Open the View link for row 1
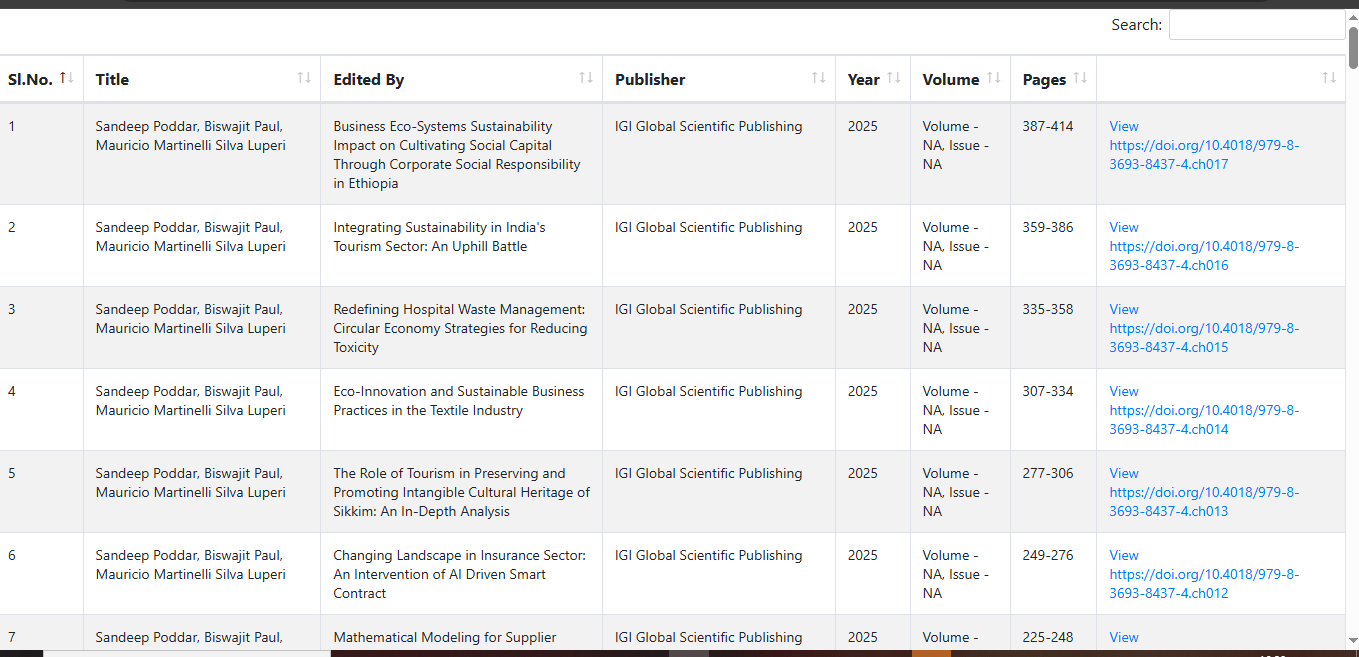This screenshot has height=657, width=1359. [1124, 127]
